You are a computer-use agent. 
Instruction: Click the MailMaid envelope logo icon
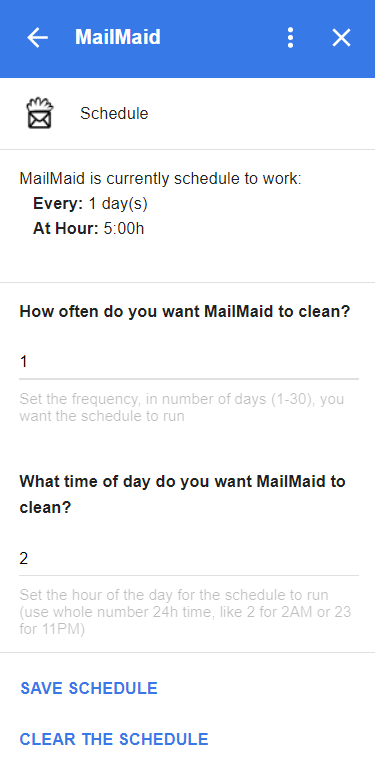pyautogui.click(x=40, y=113)
